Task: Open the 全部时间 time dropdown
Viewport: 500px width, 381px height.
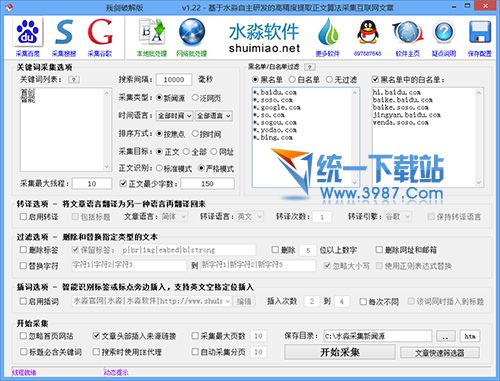Action: pos(175,116)
